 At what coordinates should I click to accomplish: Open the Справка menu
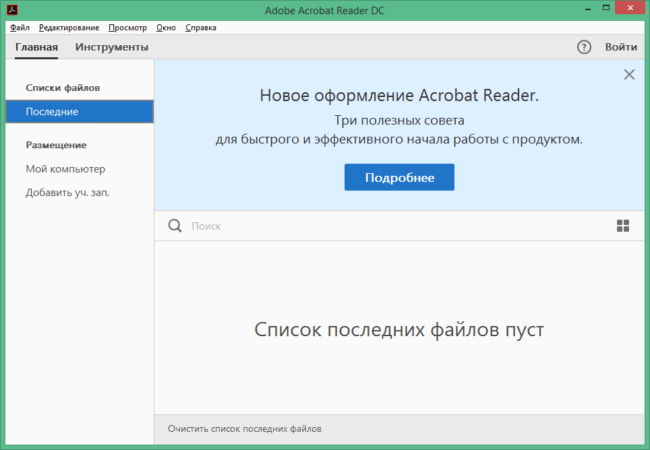pyautogui.click(x=201, y=28)
